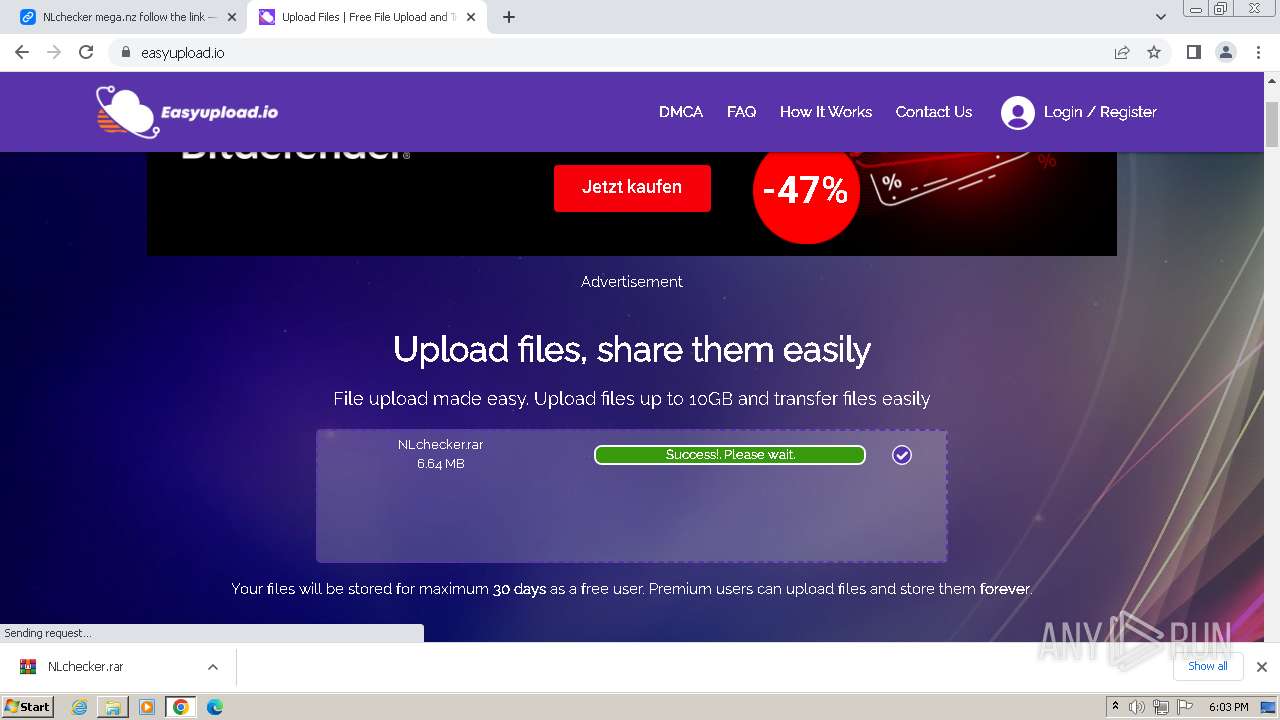Open downloaded NLchecker.rar in download shelf
The image size is (1280, 720).
click(86, 667)
